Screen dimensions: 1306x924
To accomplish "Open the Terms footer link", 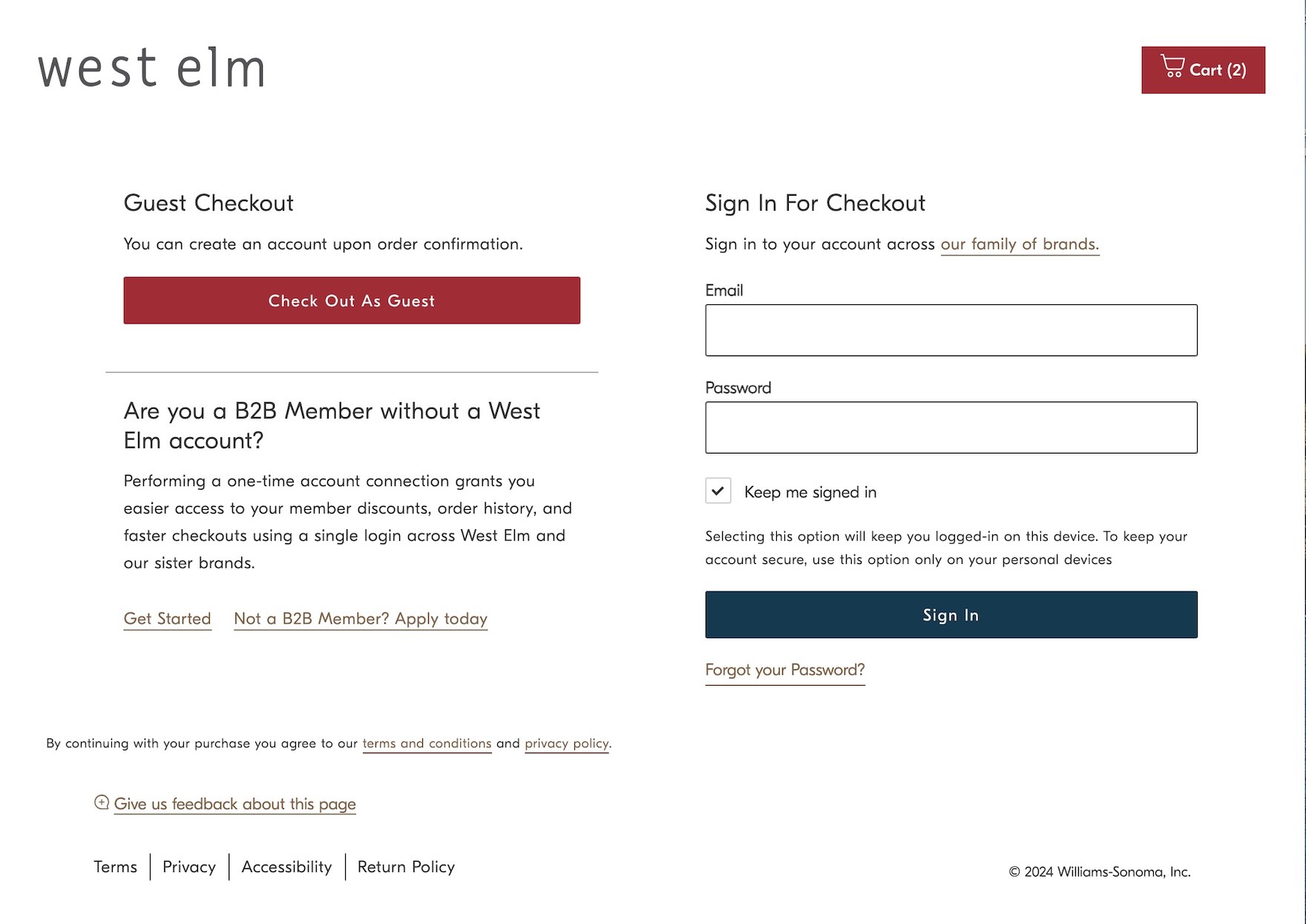I will click(115, 867).
